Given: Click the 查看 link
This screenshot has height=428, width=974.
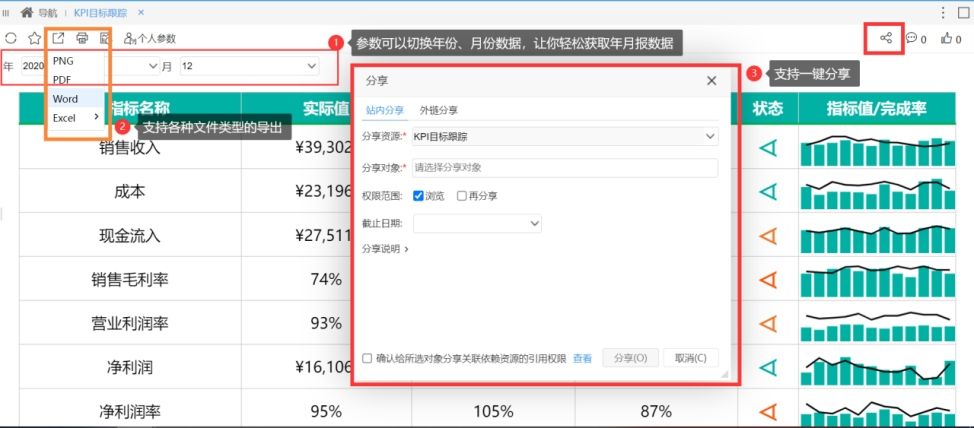Looking at the screenshot, I should click(x=582, y=358).
